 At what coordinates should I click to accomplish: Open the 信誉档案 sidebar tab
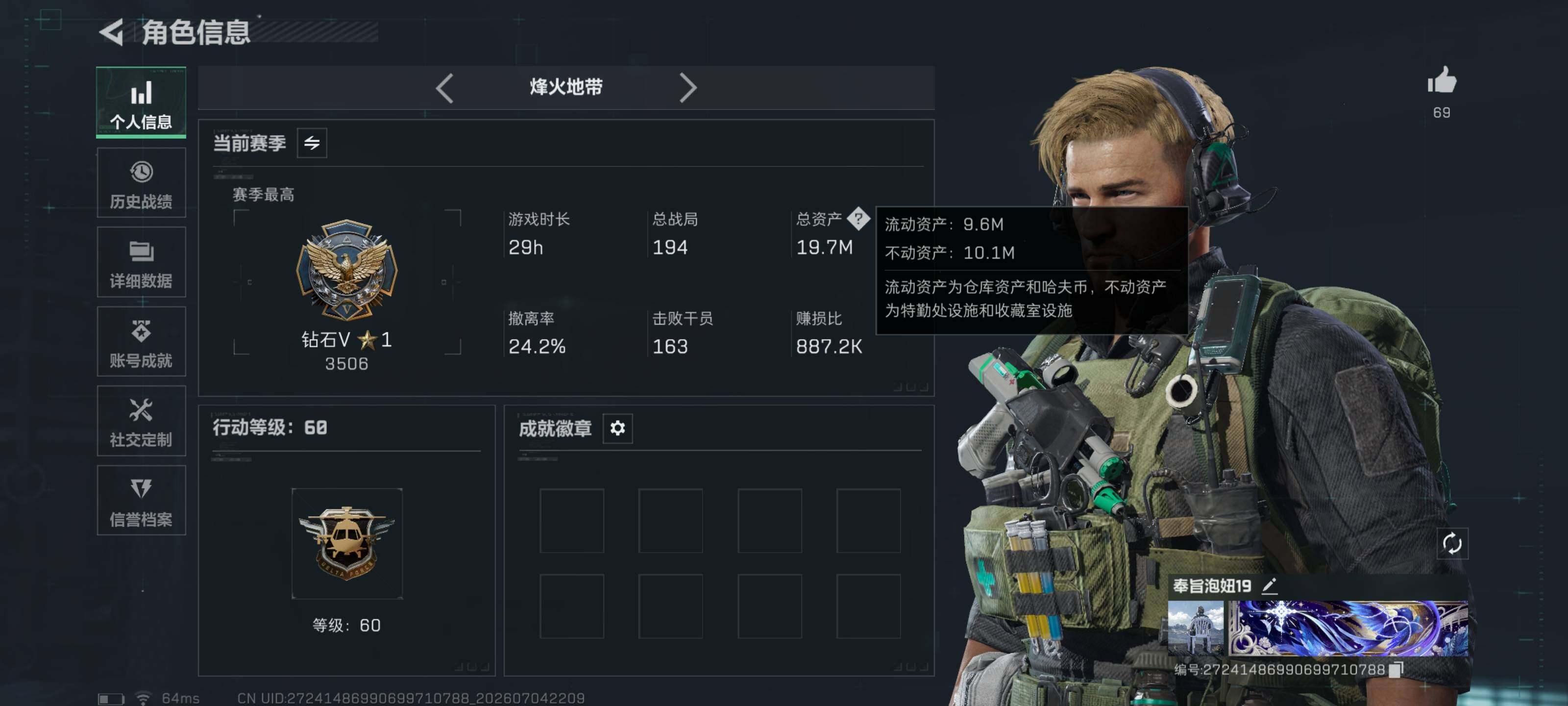pyautogui.click(x=141, y=500)
